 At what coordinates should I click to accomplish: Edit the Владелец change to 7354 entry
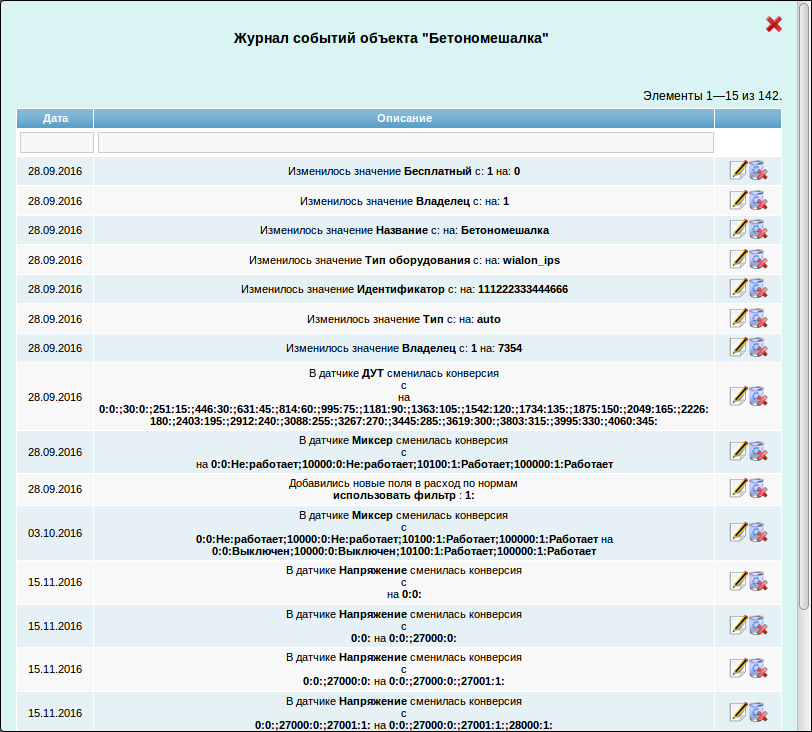[738, 347]
